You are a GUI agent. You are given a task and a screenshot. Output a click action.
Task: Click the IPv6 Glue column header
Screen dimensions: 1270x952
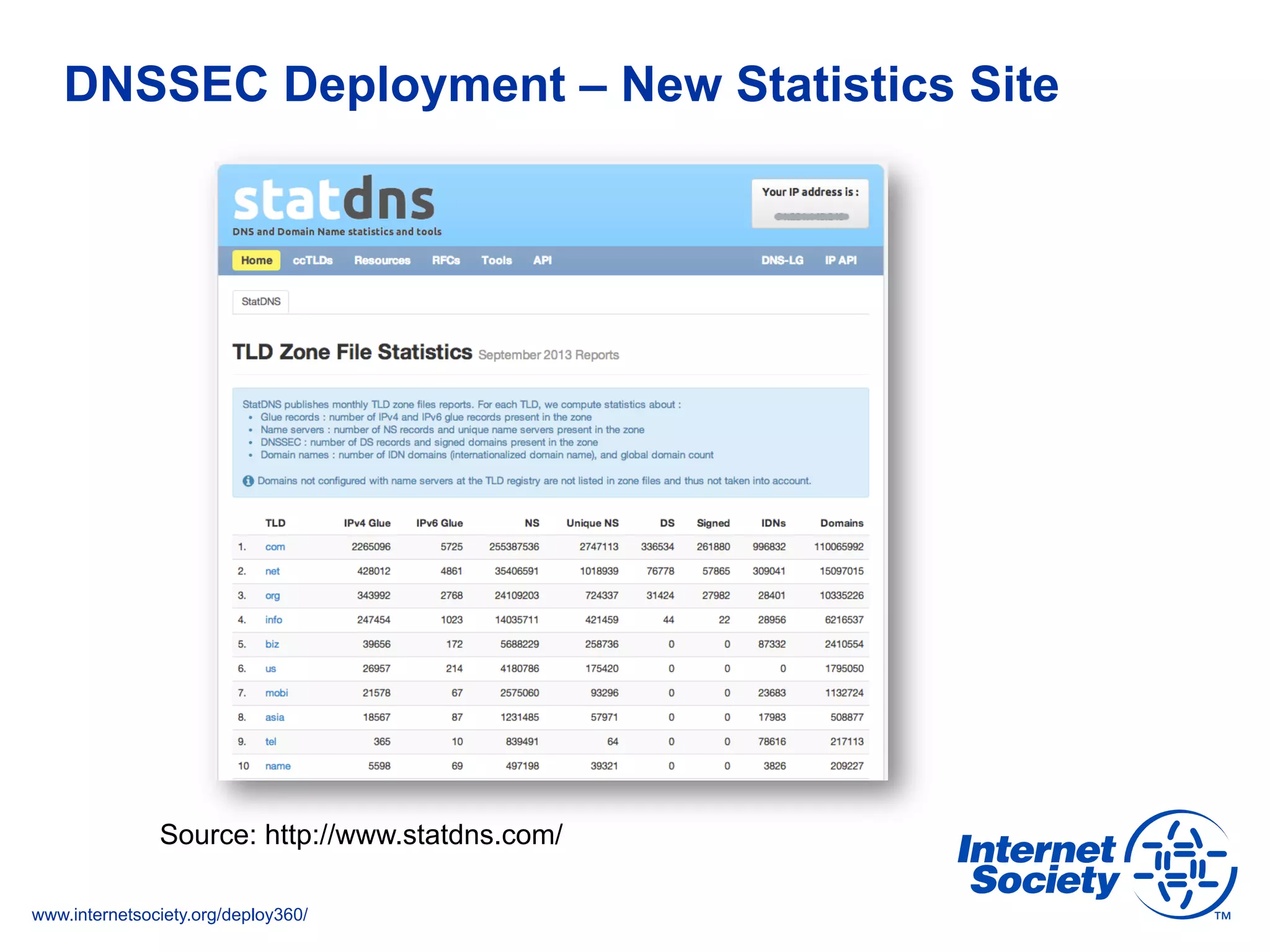click(x=439, y=523)
